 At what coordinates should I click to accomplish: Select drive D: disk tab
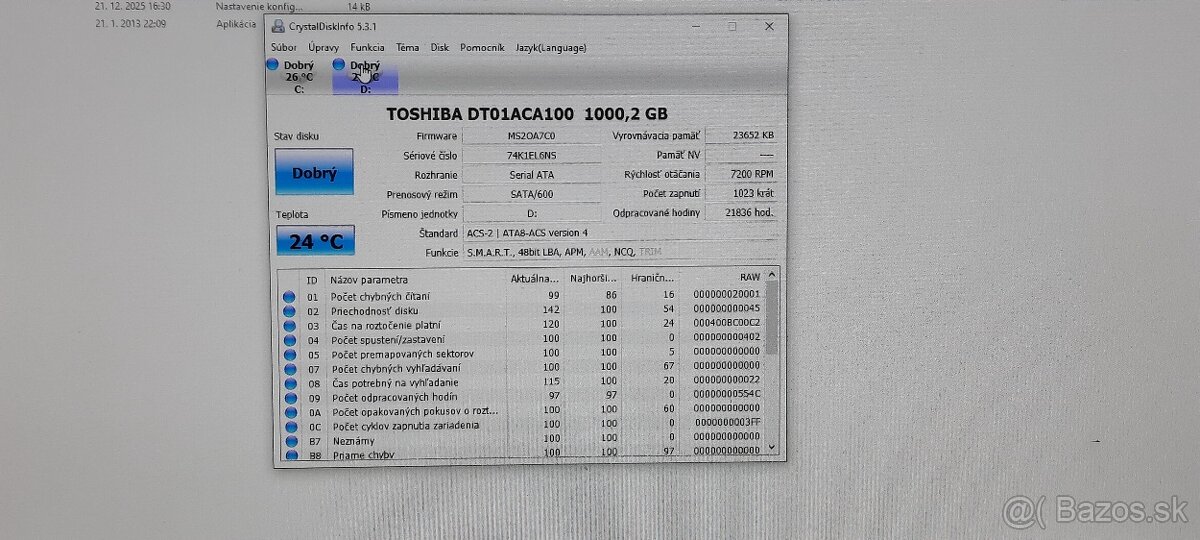pos(365,77)
